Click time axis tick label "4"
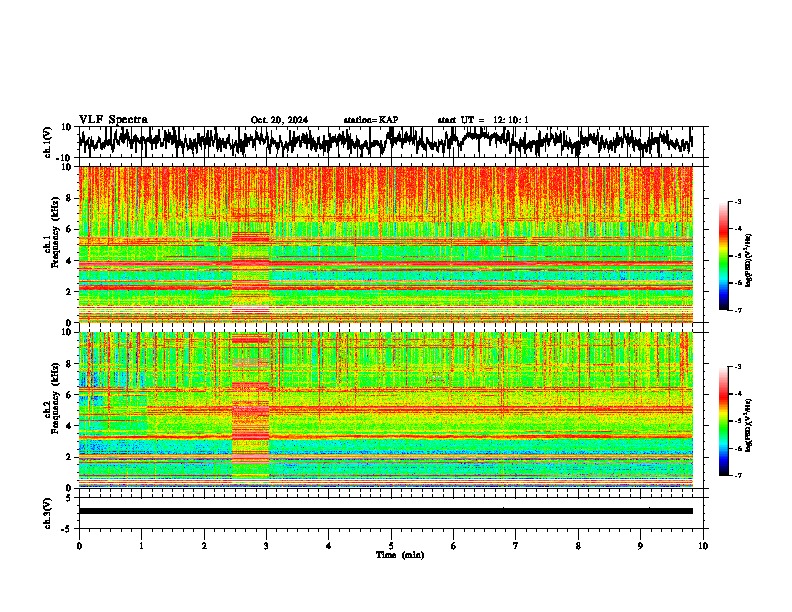 pos(329,546)
